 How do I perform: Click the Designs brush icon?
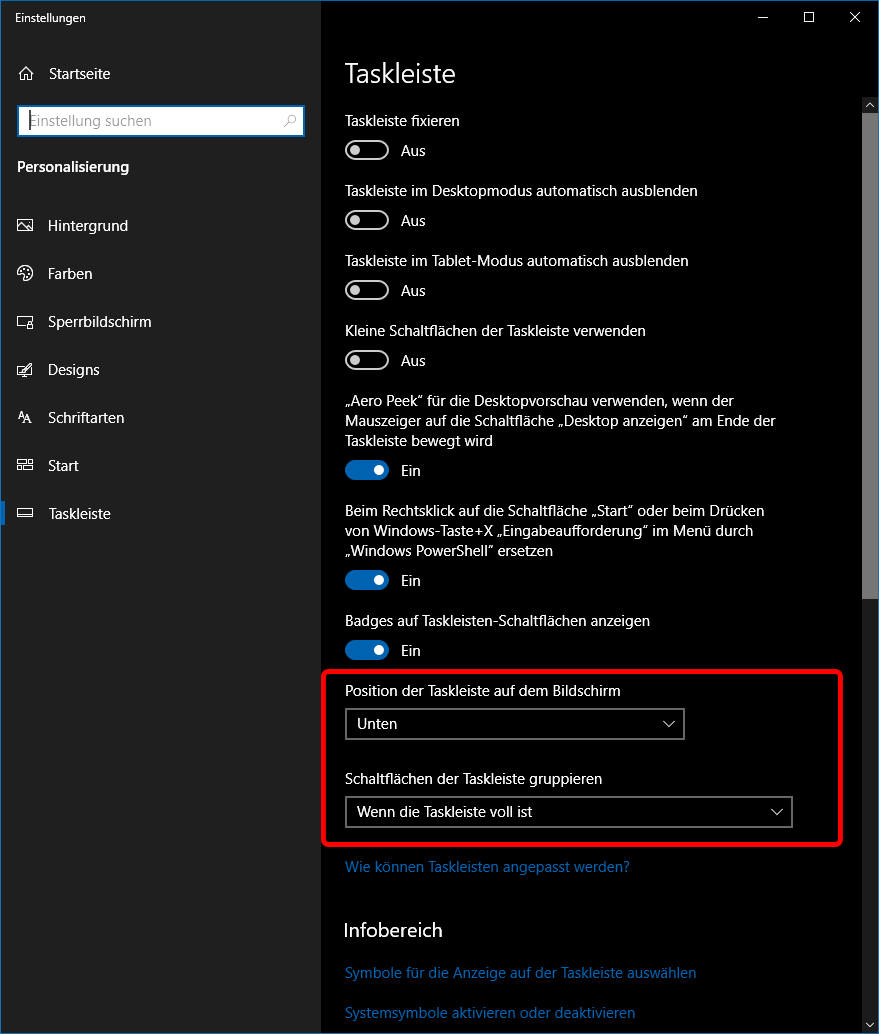coord(26,370)
